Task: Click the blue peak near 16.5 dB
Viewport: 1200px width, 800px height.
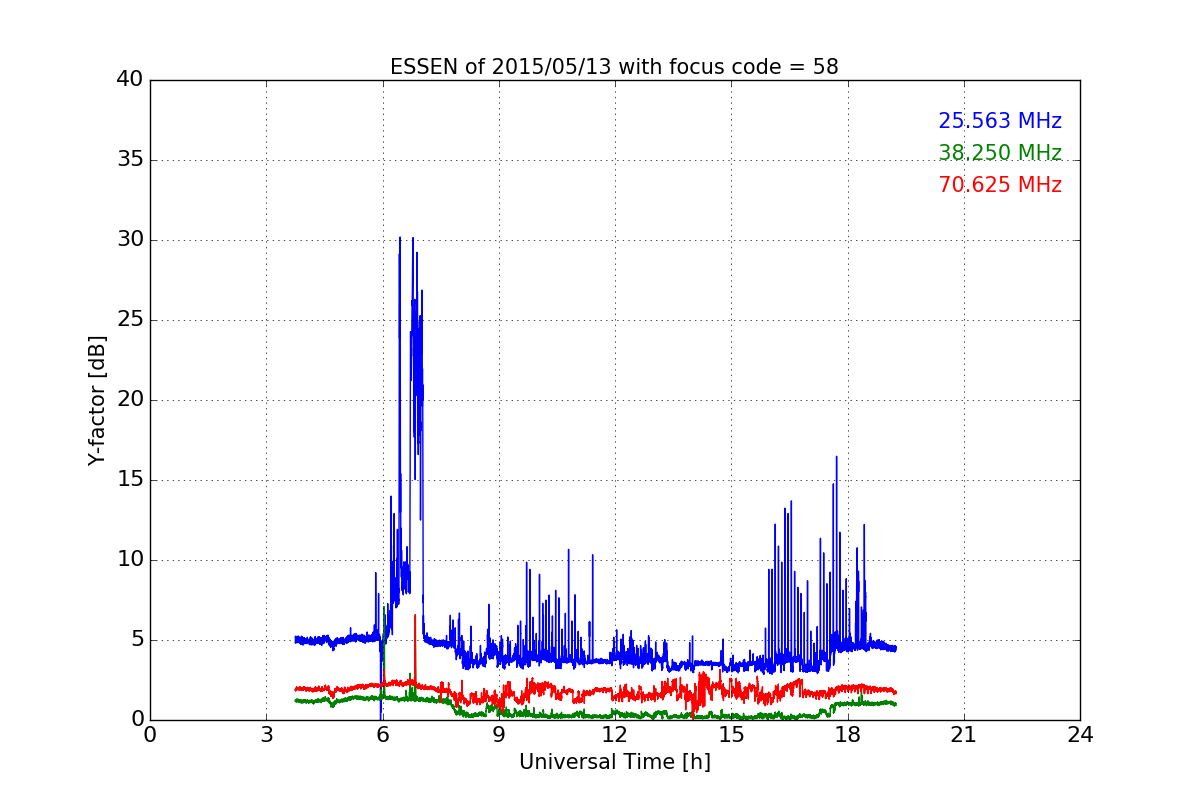Action: tap(836, 458)
